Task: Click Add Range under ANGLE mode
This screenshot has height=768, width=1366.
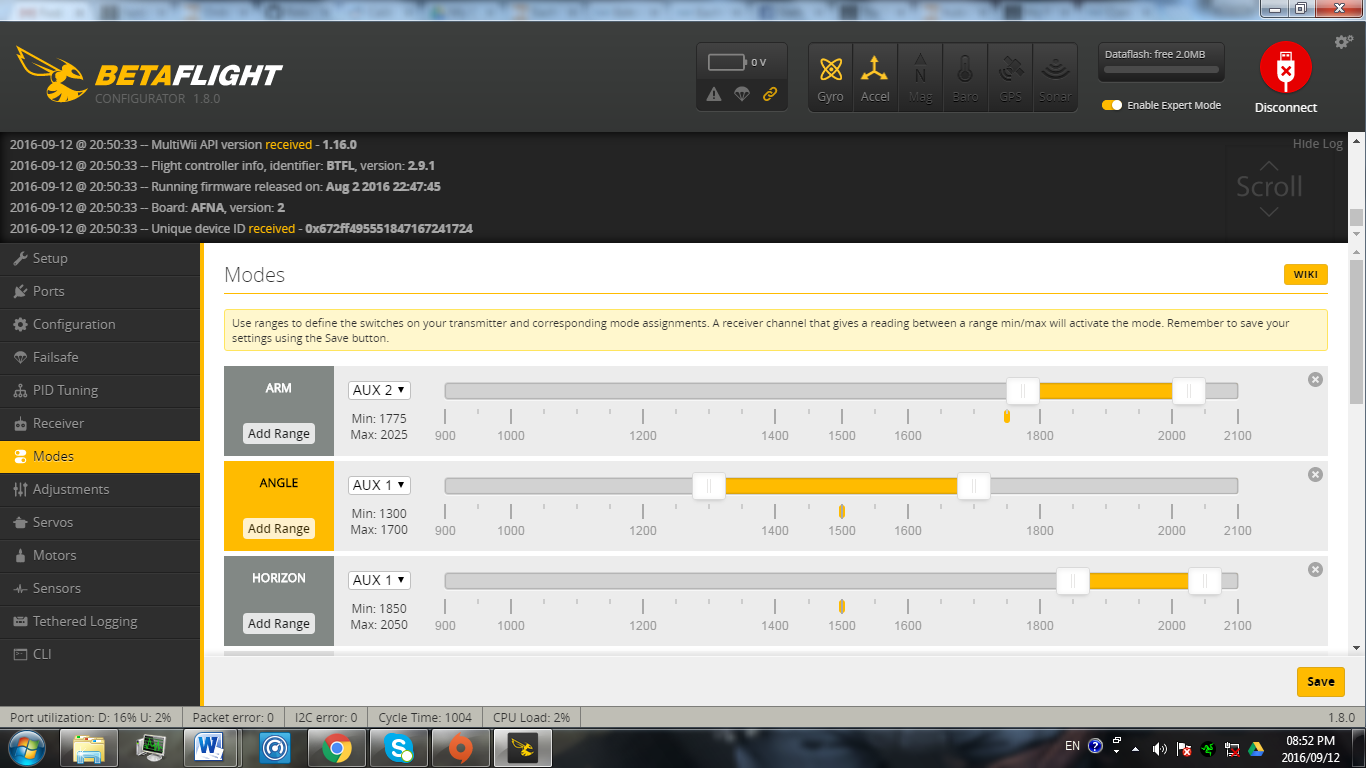Action: (x=279, y=529)
